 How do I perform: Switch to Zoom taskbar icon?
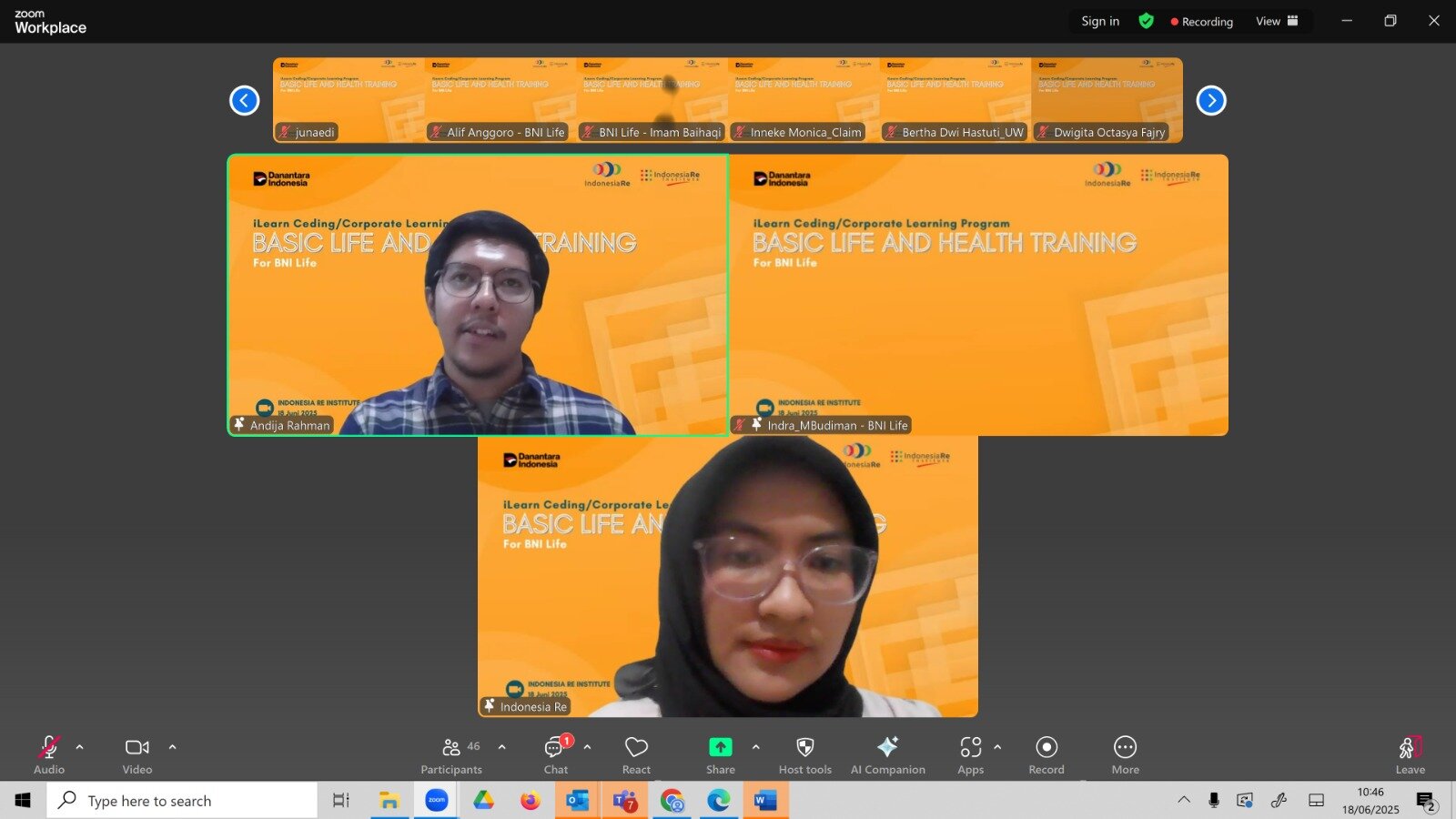(437, 801)
